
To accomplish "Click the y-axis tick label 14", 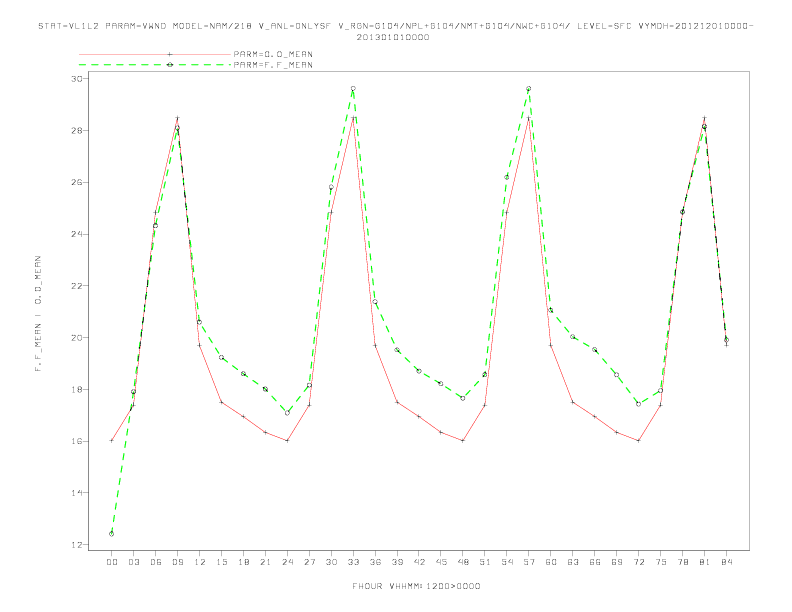I will (77, 493).
